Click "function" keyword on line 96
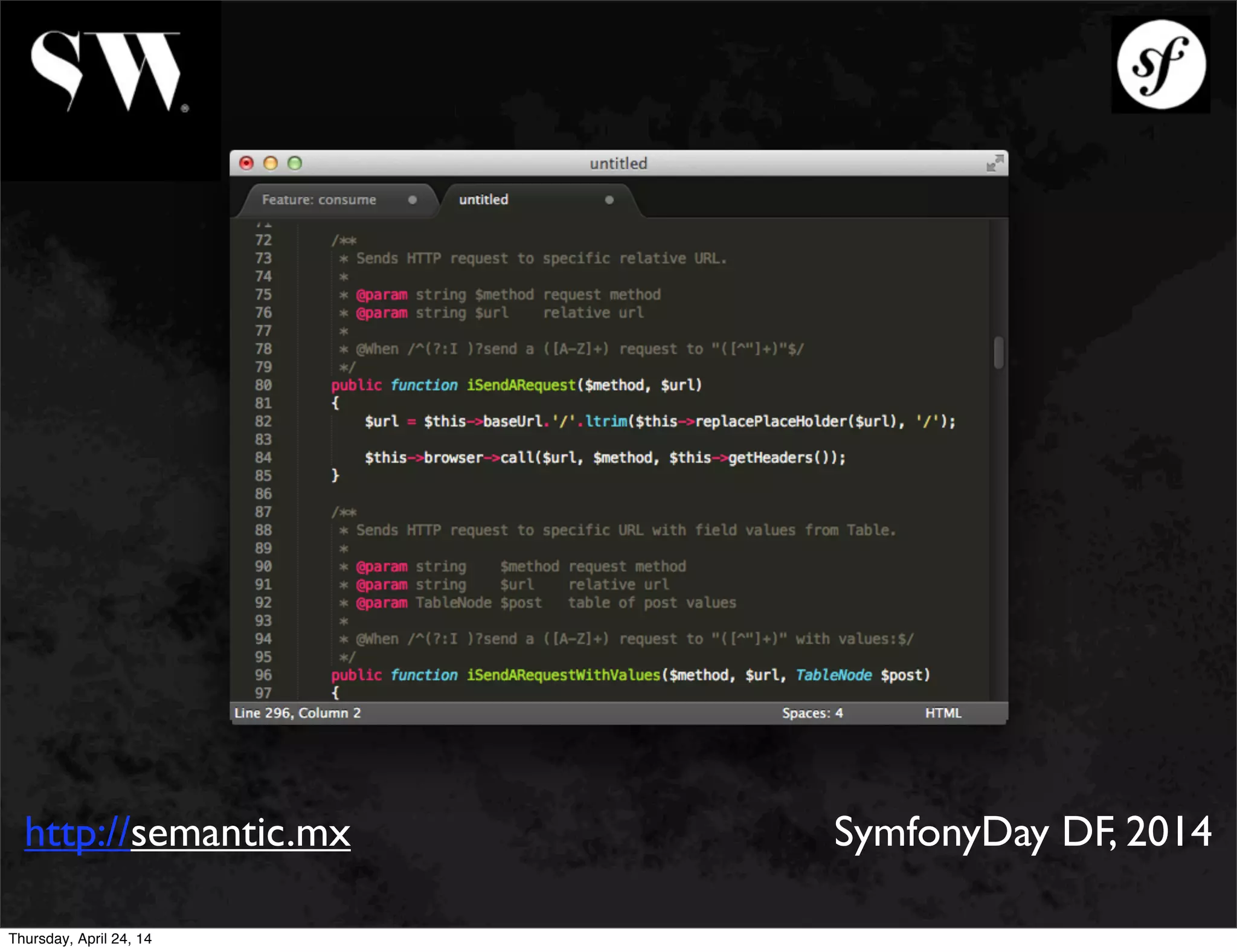The width and height of the screenshot is (1237, 952). pos(424,675)
